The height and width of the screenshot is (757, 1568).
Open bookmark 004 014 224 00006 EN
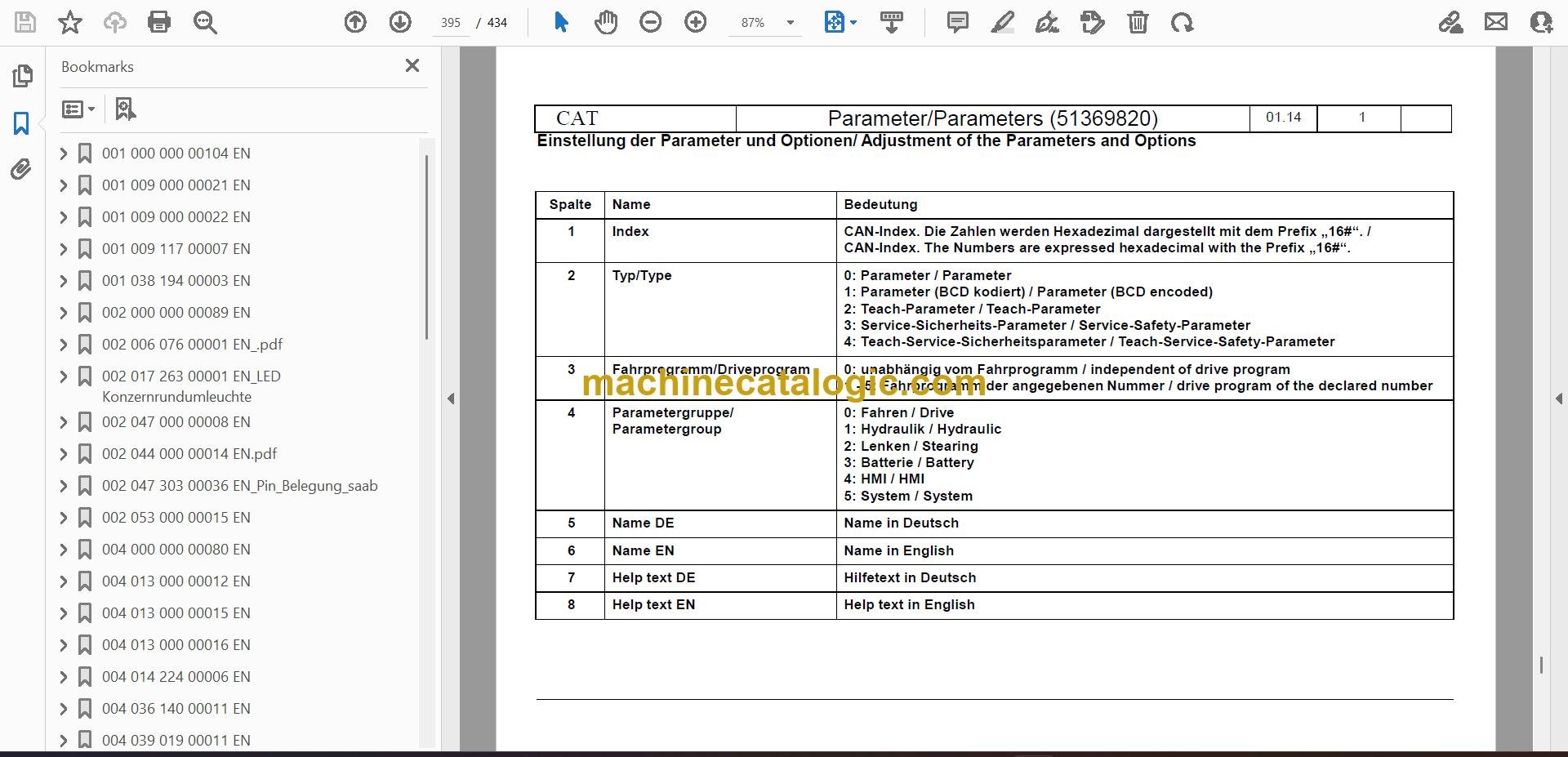coord(176,677)
